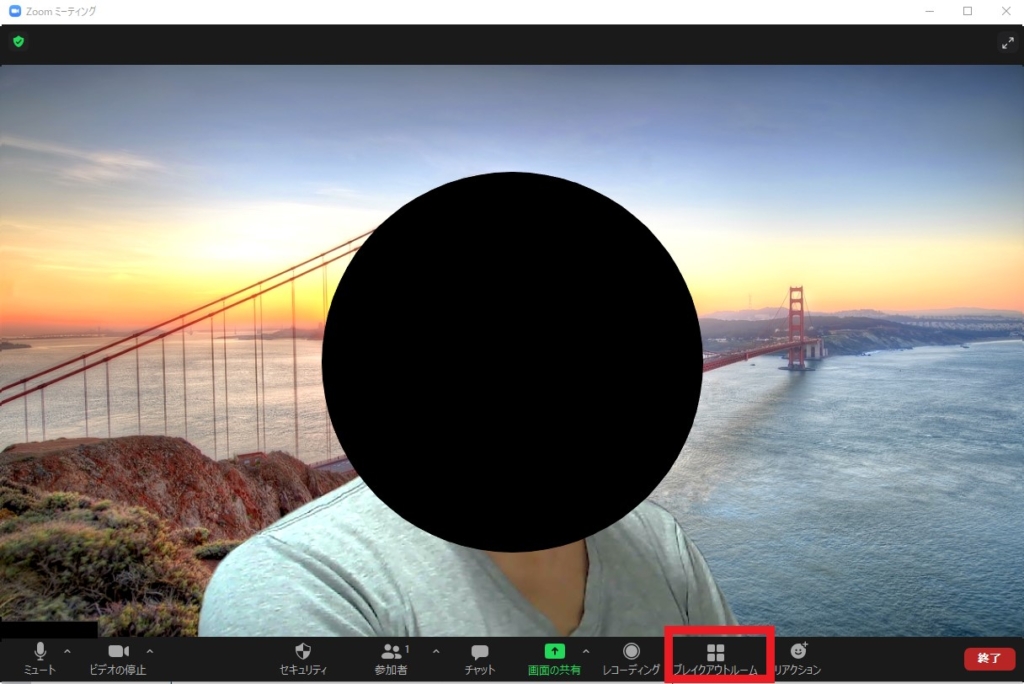Enter full screen with the arrows icon
1024x684 pixels.
[x=1008, y=43]
